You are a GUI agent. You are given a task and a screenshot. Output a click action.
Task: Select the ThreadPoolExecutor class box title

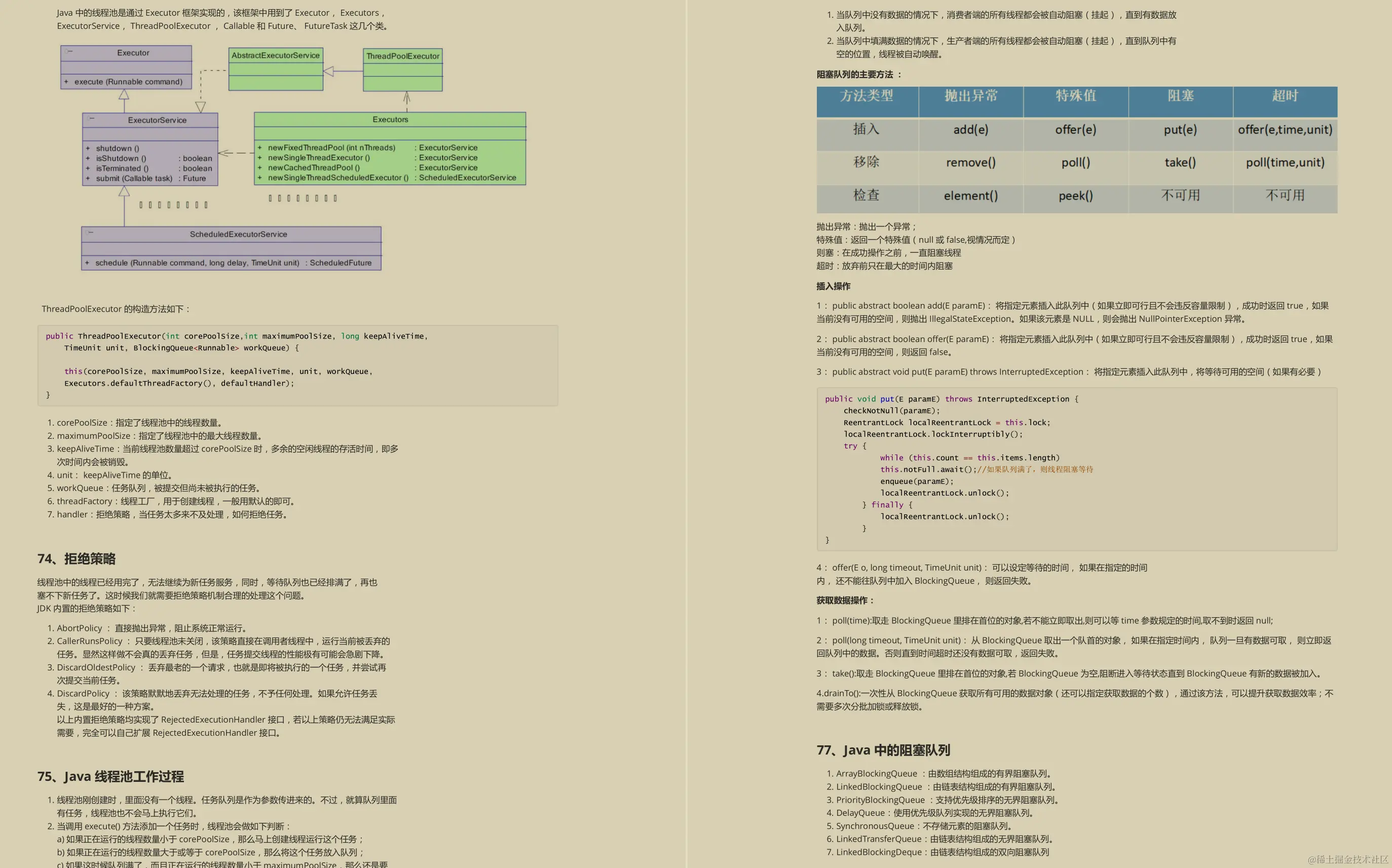tap(402, 56)
